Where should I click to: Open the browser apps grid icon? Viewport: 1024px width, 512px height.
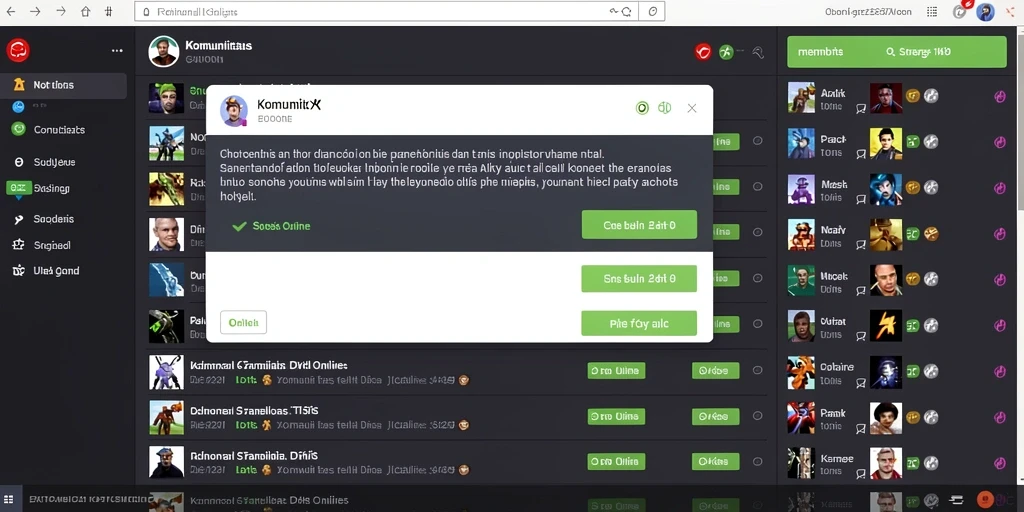[x=932, y=12]
